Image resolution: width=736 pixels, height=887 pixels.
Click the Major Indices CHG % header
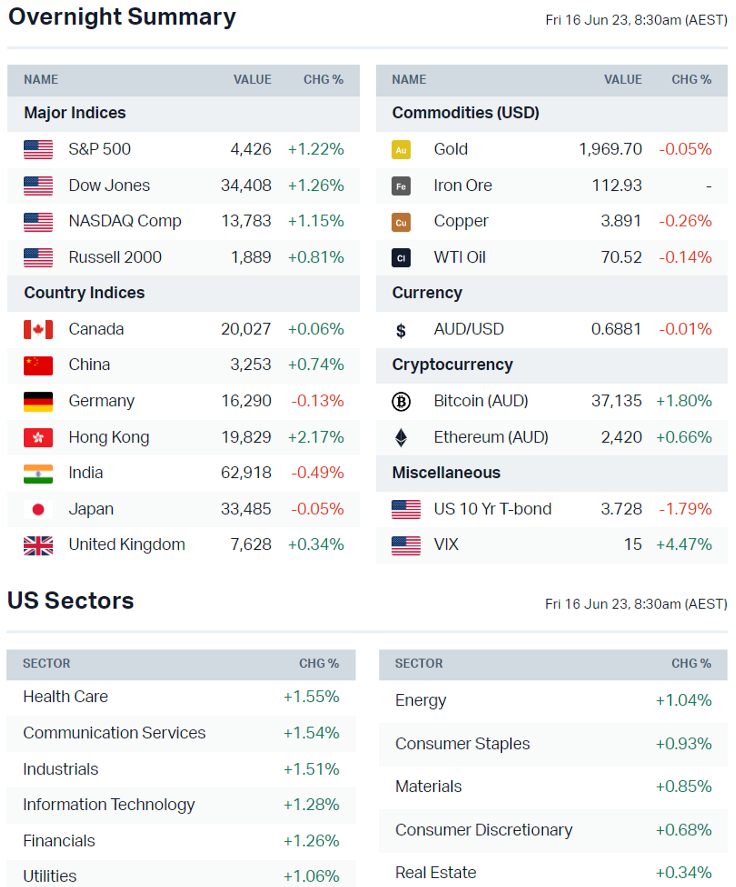323,80
